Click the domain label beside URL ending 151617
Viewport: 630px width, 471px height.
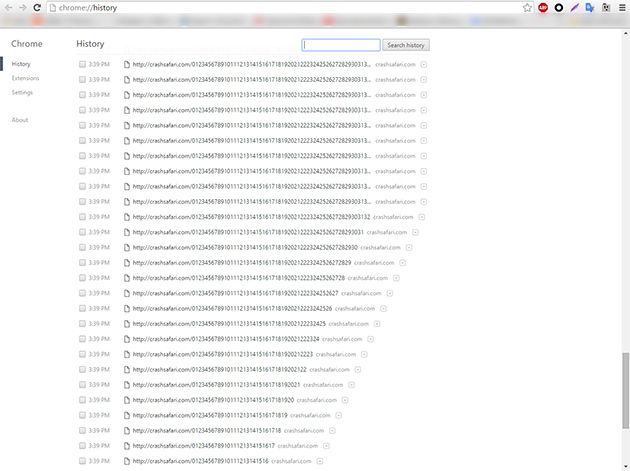point(298,446)
